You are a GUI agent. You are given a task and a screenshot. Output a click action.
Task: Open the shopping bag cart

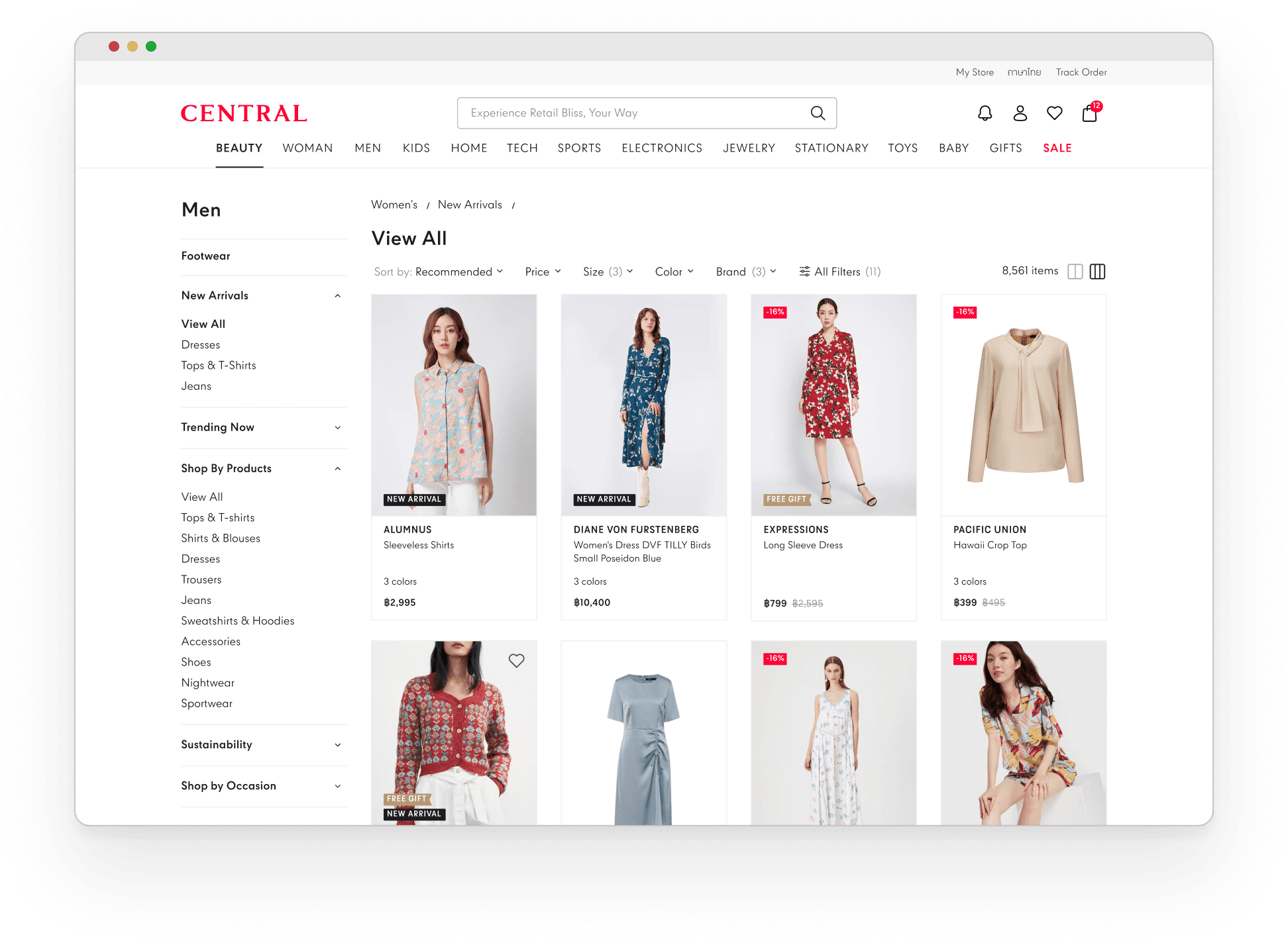tap(1091, 112)
